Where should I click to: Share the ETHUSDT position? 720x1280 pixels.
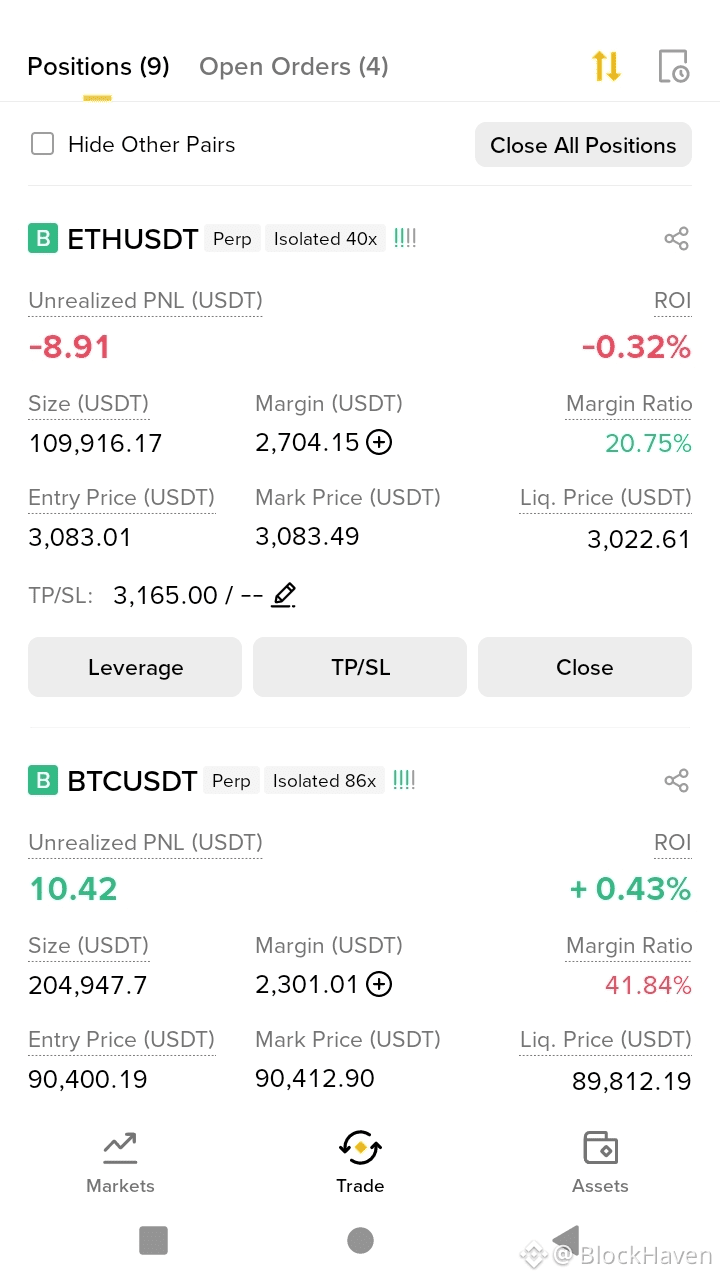(x=677, y=239)
